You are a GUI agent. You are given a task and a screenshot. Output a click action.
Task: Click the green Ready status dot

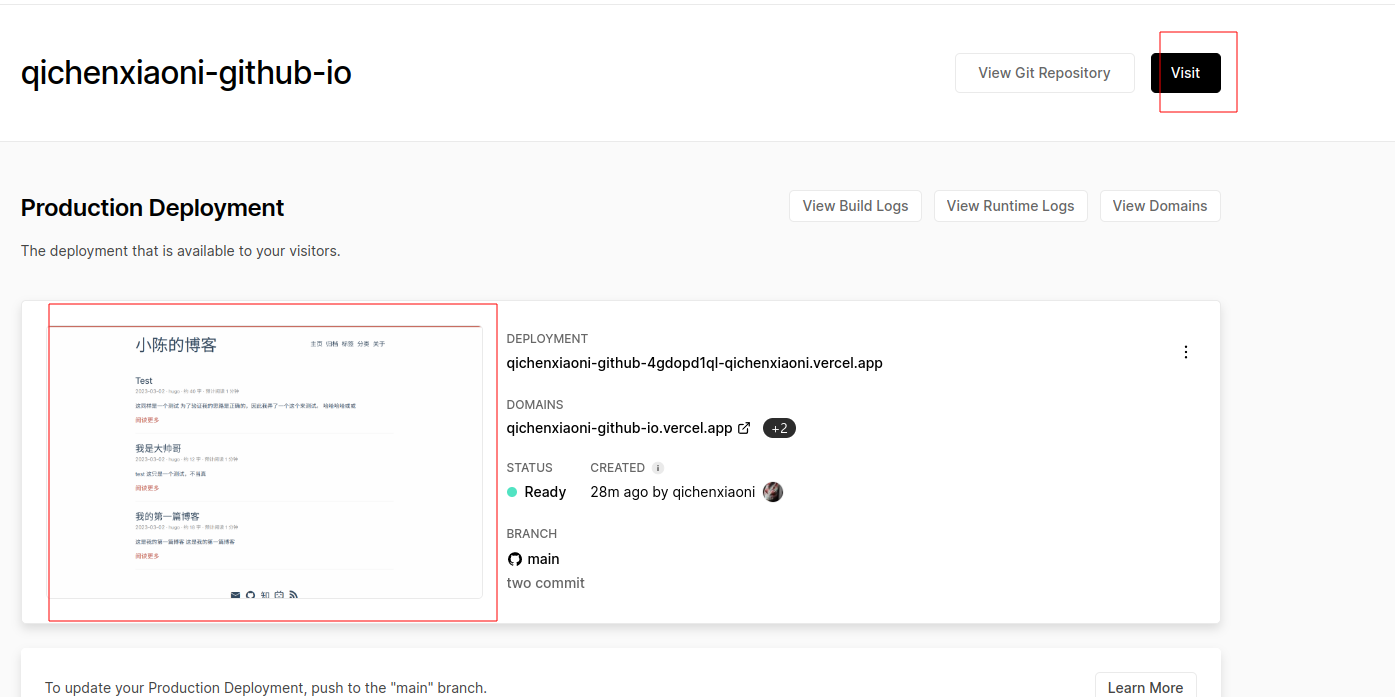[x=512, y=492]
